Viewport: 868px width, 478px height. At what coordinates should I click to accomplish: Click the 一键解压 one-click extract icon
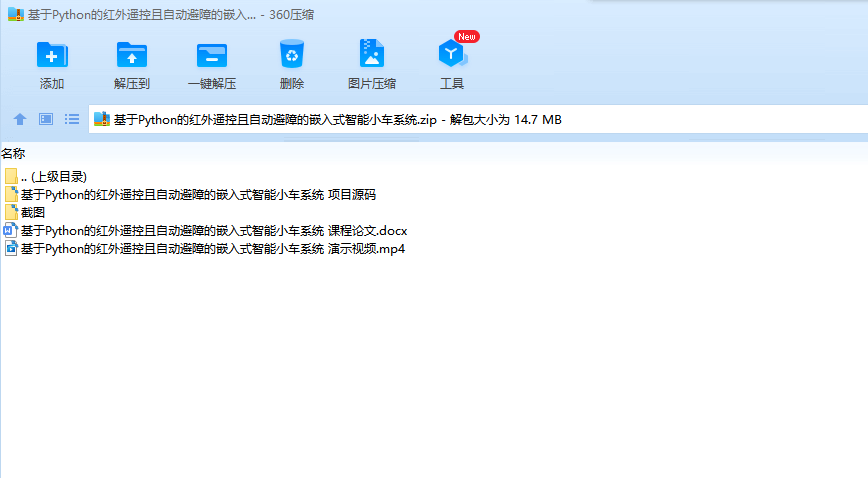tap(212, 55)
